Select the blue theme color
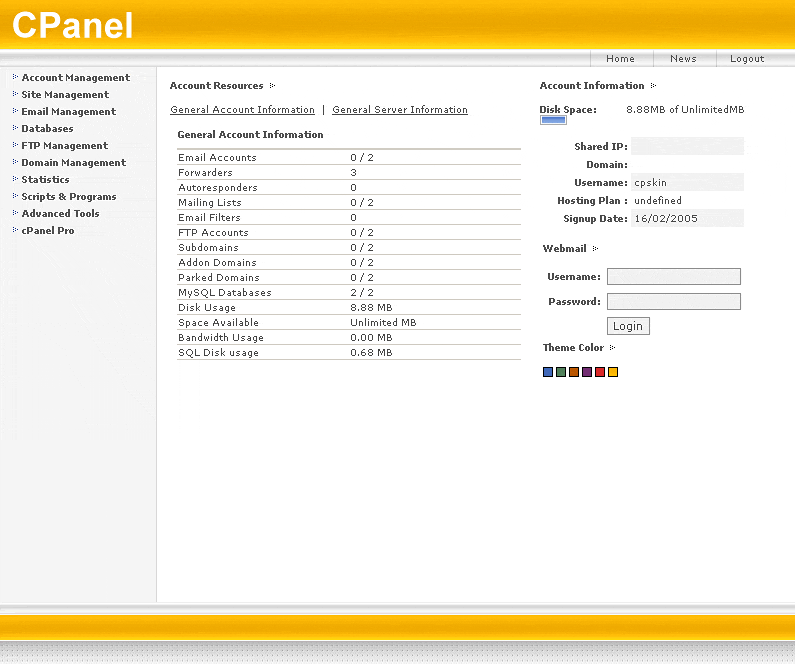The height and width of the screenshot is (664, 795). (x=548, y=372)
